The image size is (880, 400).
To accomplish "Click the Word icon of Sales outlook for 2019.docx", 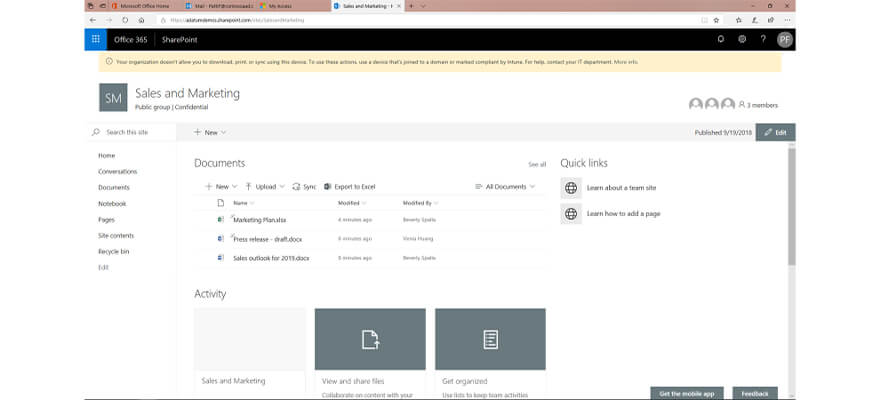I will coord(221,258).
